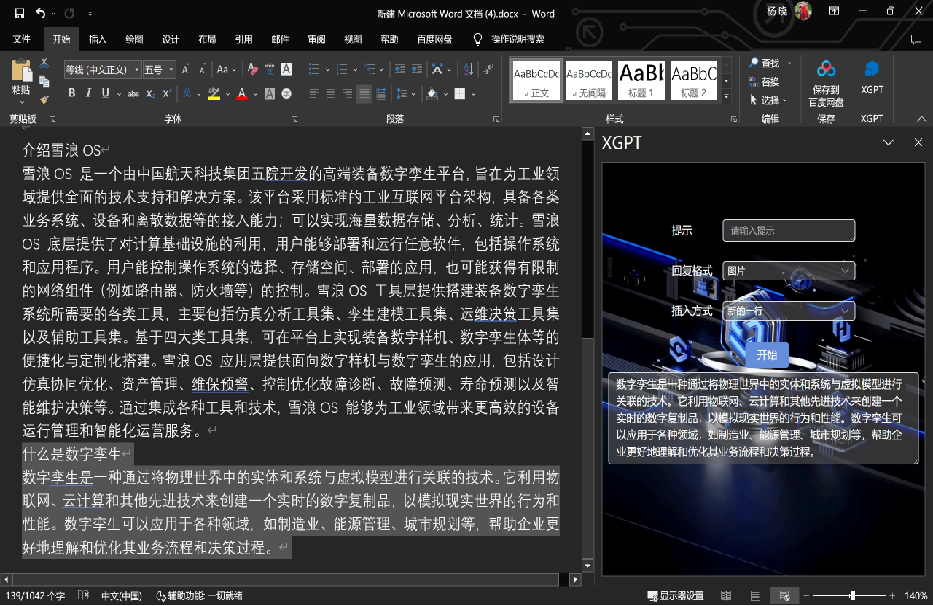Click the Enclose Characters circle icon
This screenshot has width=933, height=606.
coord(286,93)
